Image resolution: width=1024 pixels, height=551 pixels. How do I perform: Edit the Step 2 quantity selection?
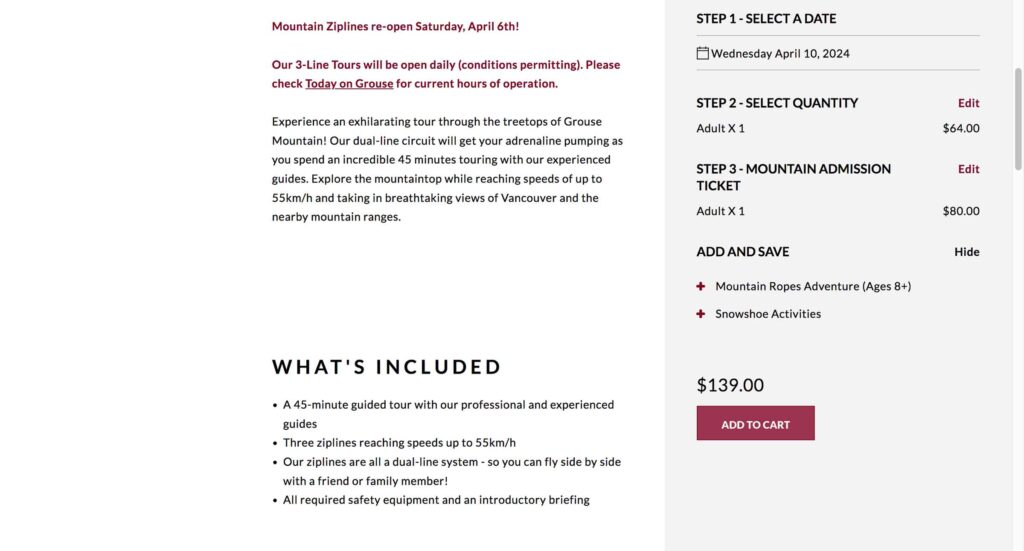click(x=968, y=103)
